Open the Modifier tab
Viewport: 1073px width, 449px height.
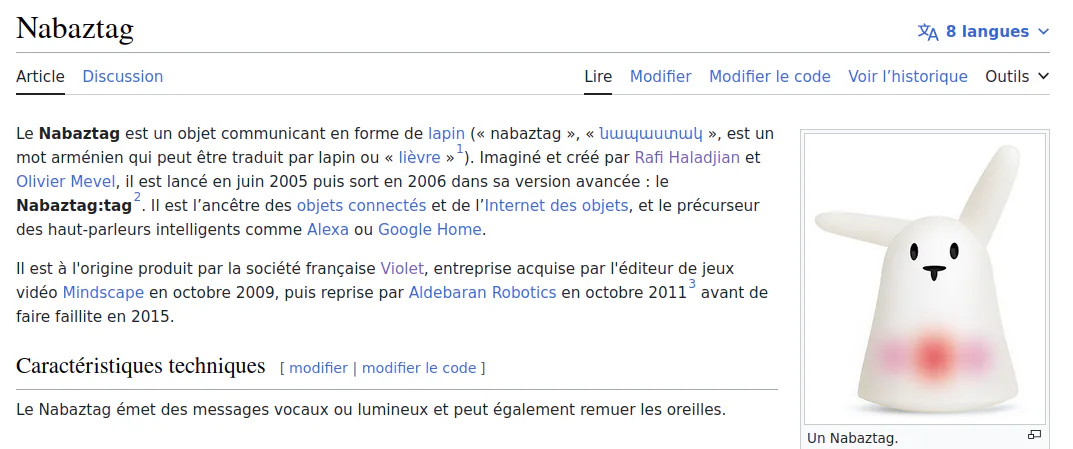coord(660,77)
